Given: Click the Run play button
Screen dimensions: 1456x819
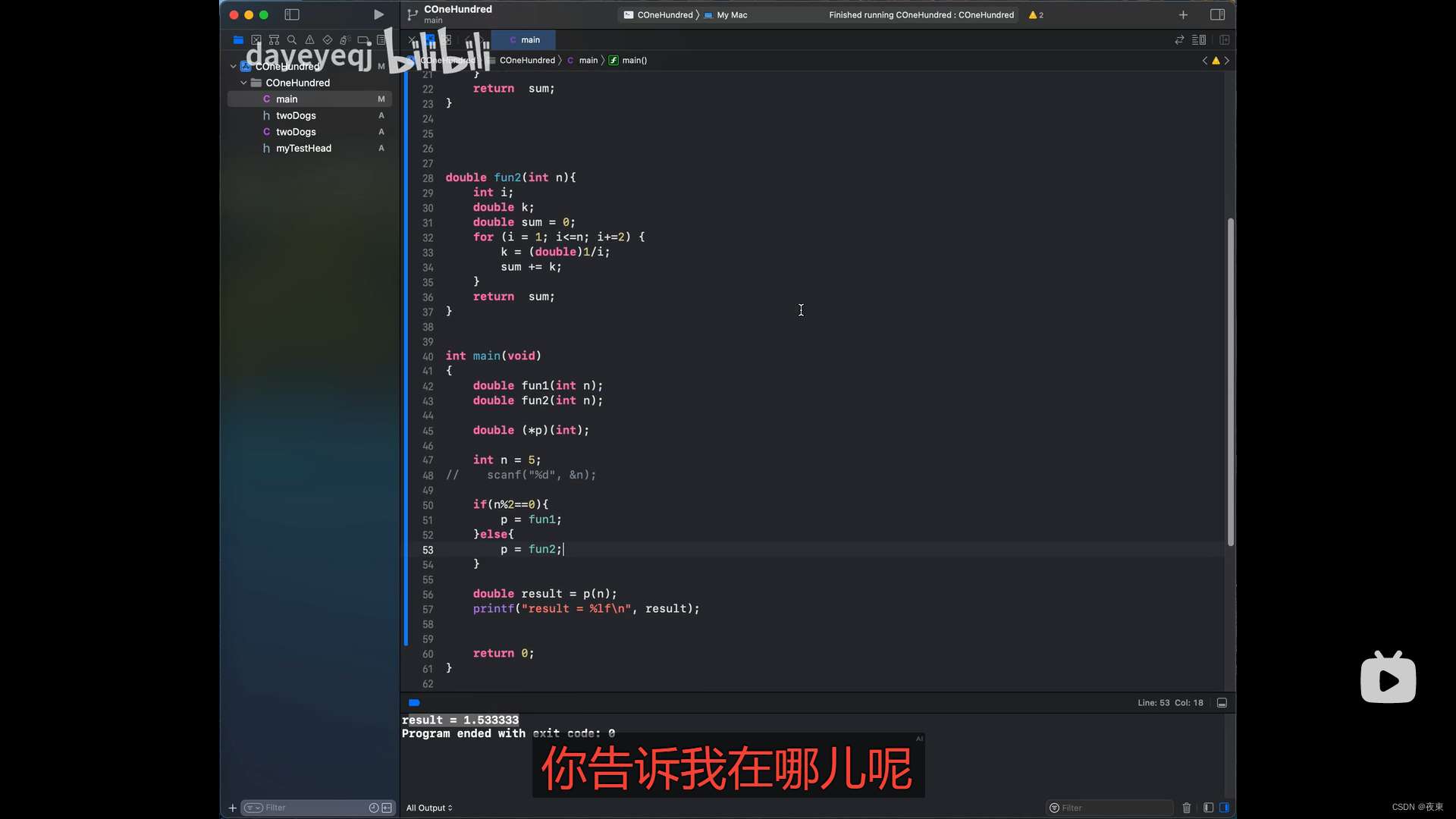Looking at the screenshot, I should [x=378, y=14].
